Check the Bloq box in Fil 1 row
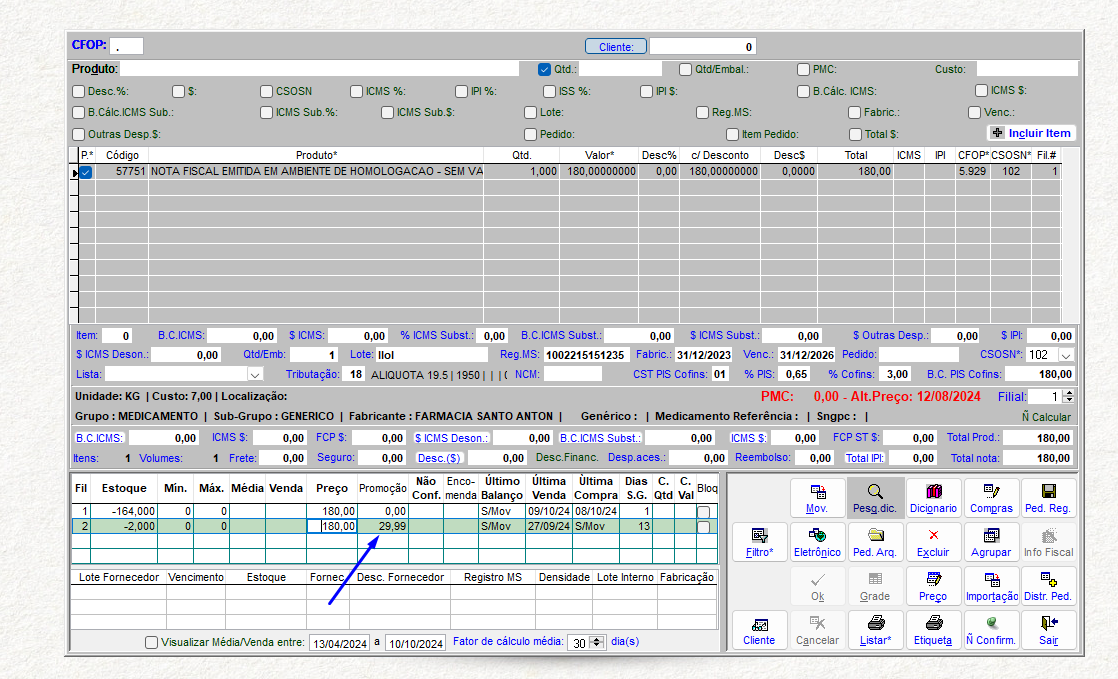Viewport: 1118px width, 679px height. [704, 511]
